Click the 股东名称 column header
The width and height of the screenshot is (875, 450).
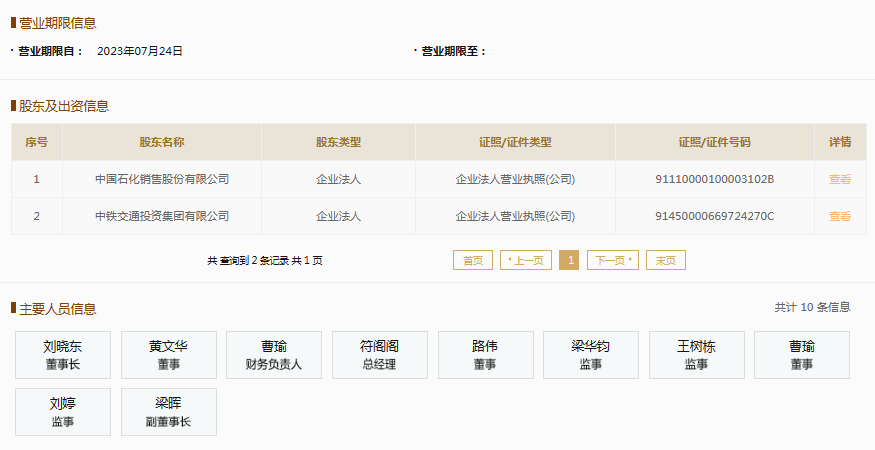(162, 142)
